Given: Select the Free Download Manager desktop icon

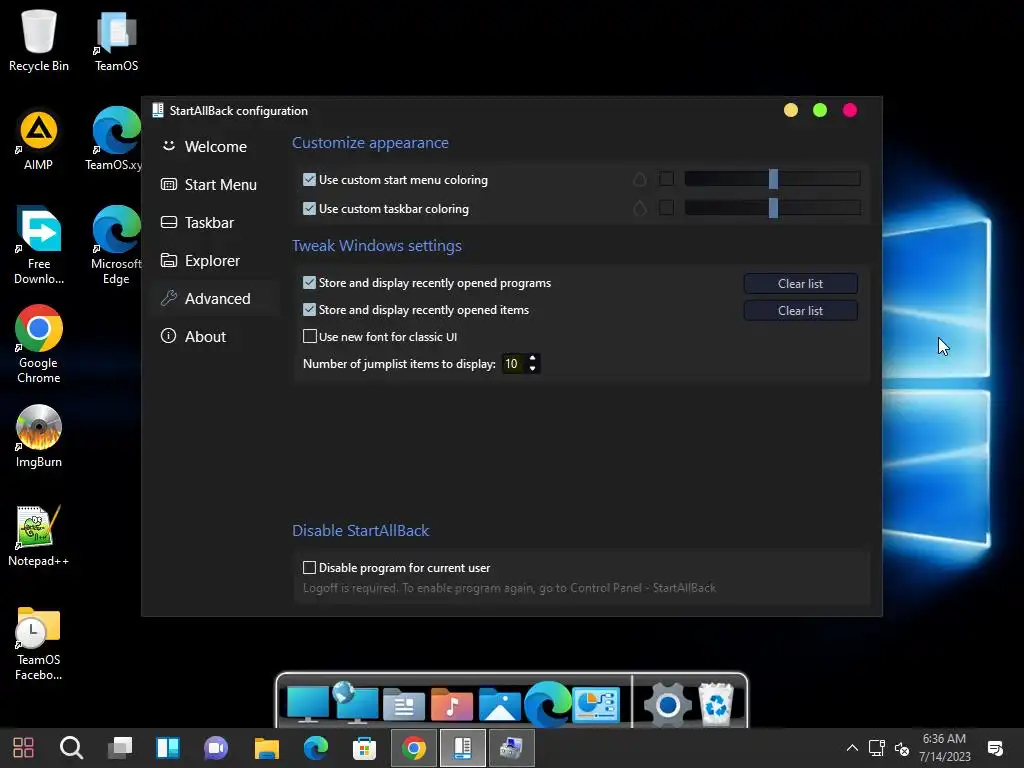Looking at the screenshot, I should [x=39, y=246].
